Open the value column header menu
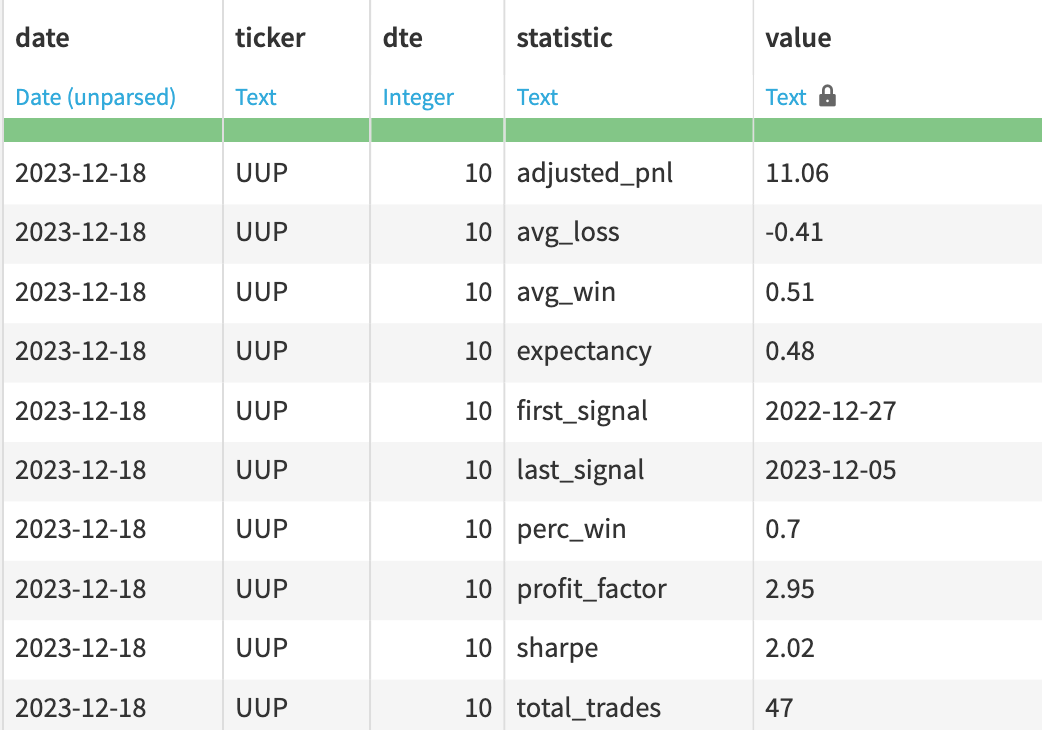This screenshot has height=730, width=1042. click(798, 39)
